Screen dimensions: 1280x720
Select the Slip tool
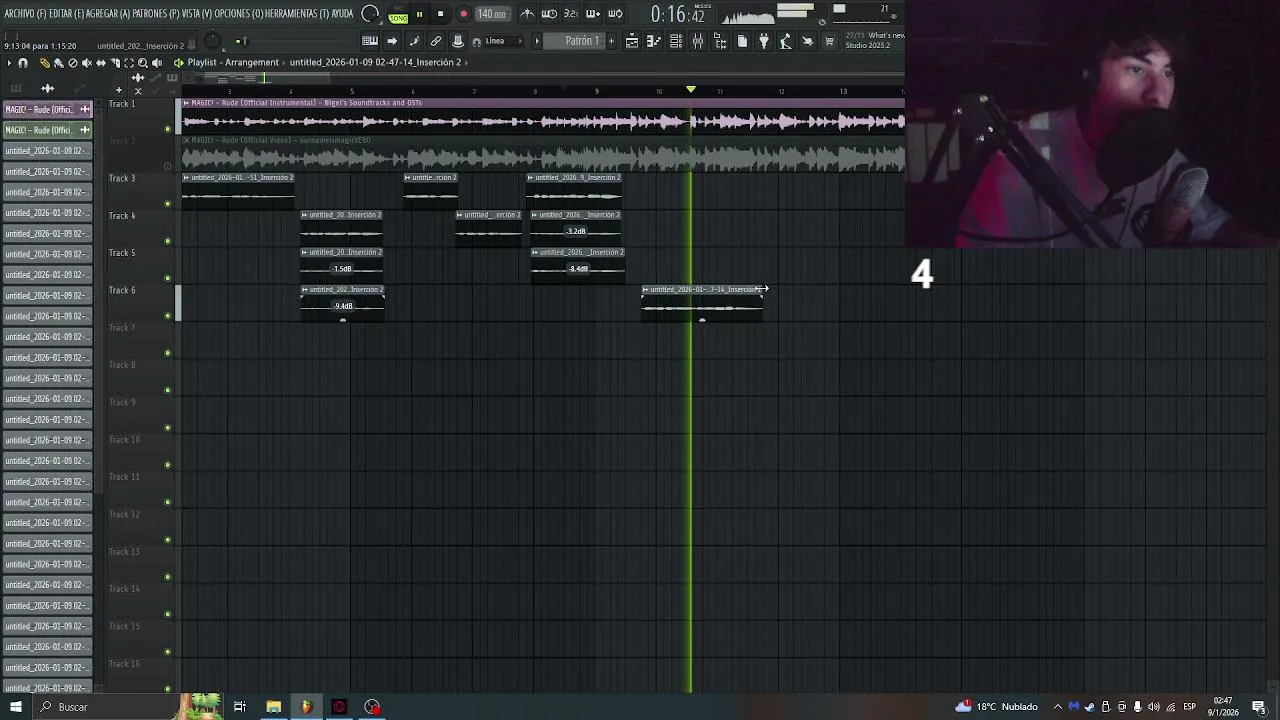click(x=101, y=63)
